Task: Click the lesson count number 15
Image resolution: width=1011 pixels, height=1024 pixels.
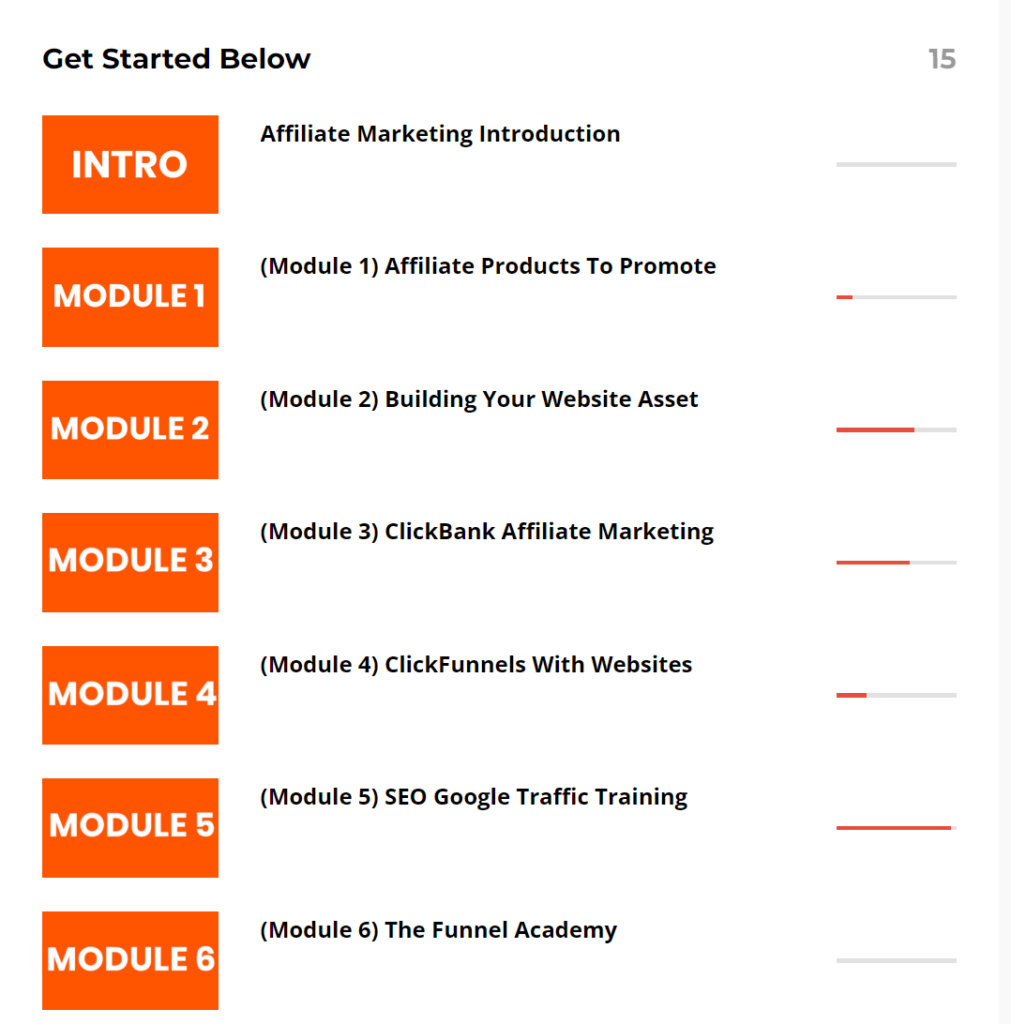Action: pyautogui.click(x=941, y=59)
